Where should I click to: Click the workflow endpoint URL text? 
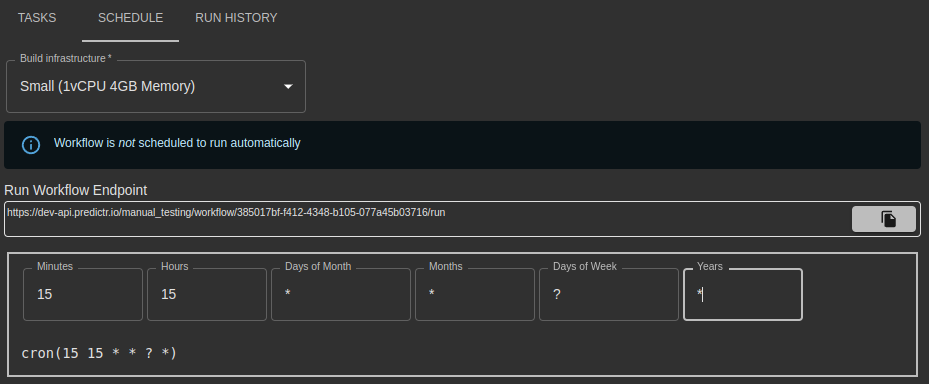226,212
